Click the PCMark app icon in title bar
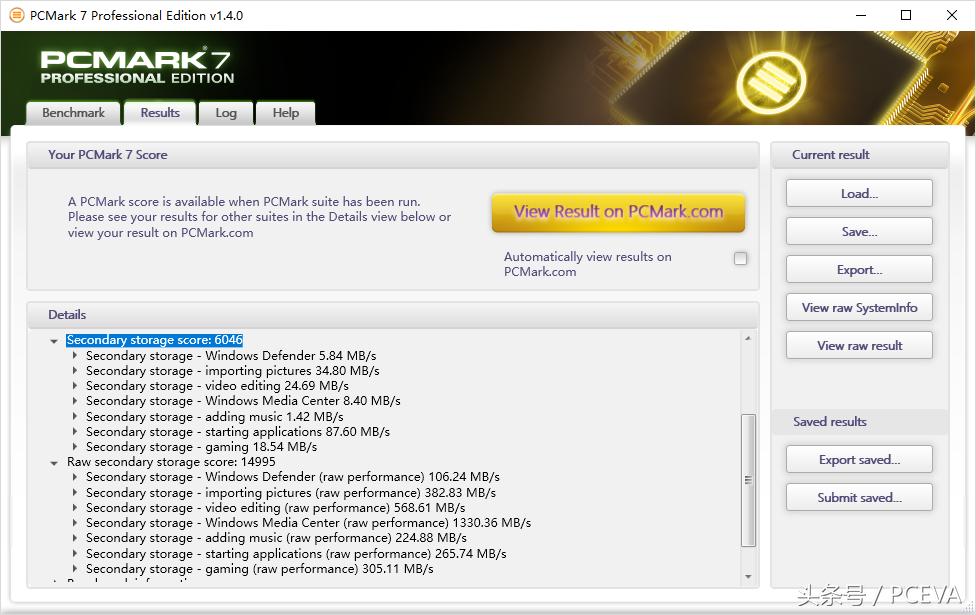The height and width of the screenshot is (615, 976). [17, 15]
